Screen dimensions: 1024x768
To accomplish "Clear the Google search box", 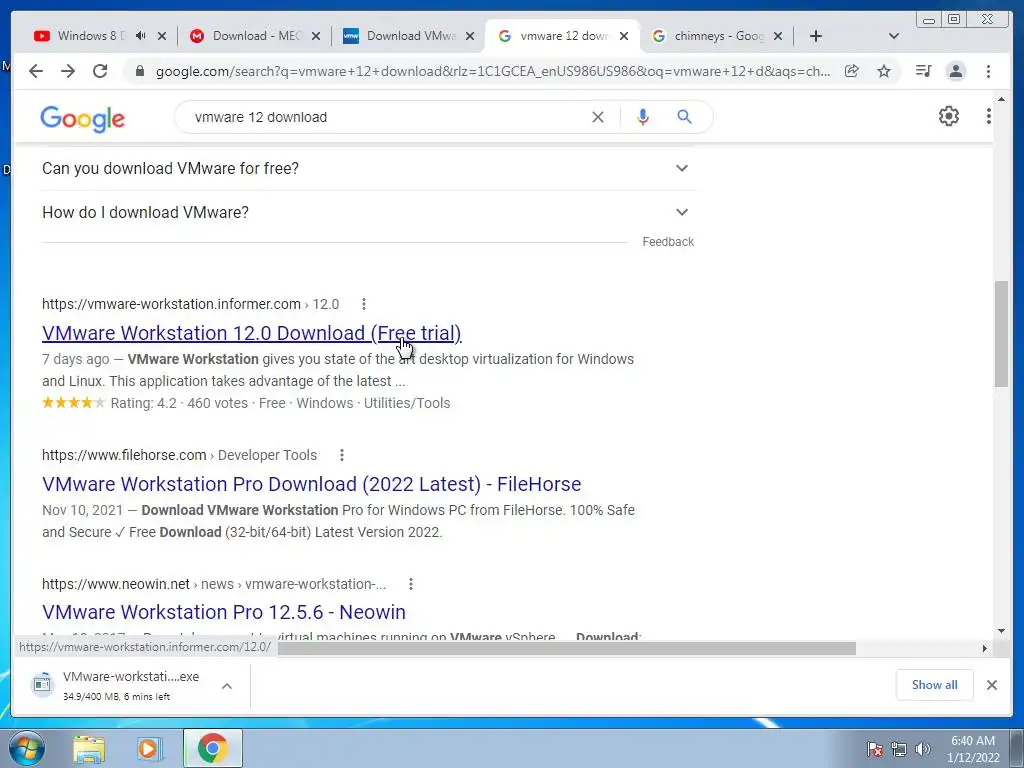I will tap(598, 117).
